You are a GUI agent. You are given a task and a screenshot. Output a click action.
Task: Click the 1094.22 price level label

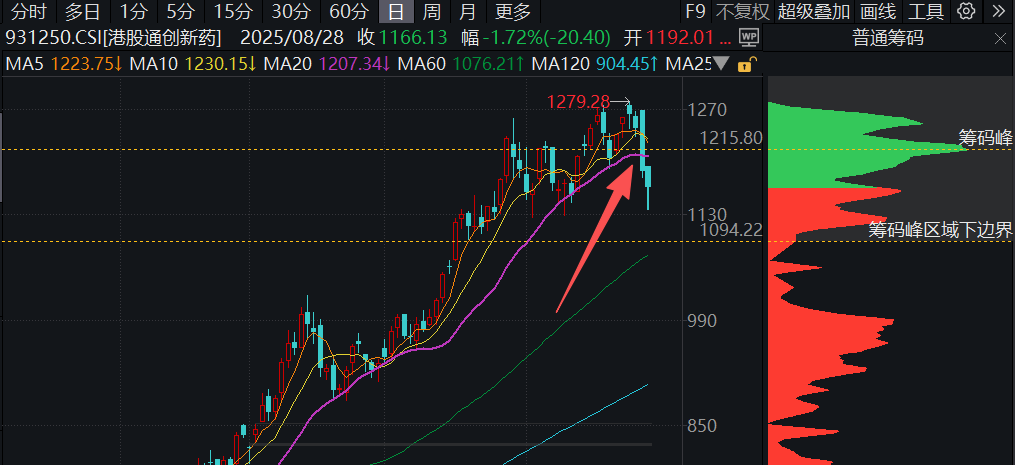(731, 229)
